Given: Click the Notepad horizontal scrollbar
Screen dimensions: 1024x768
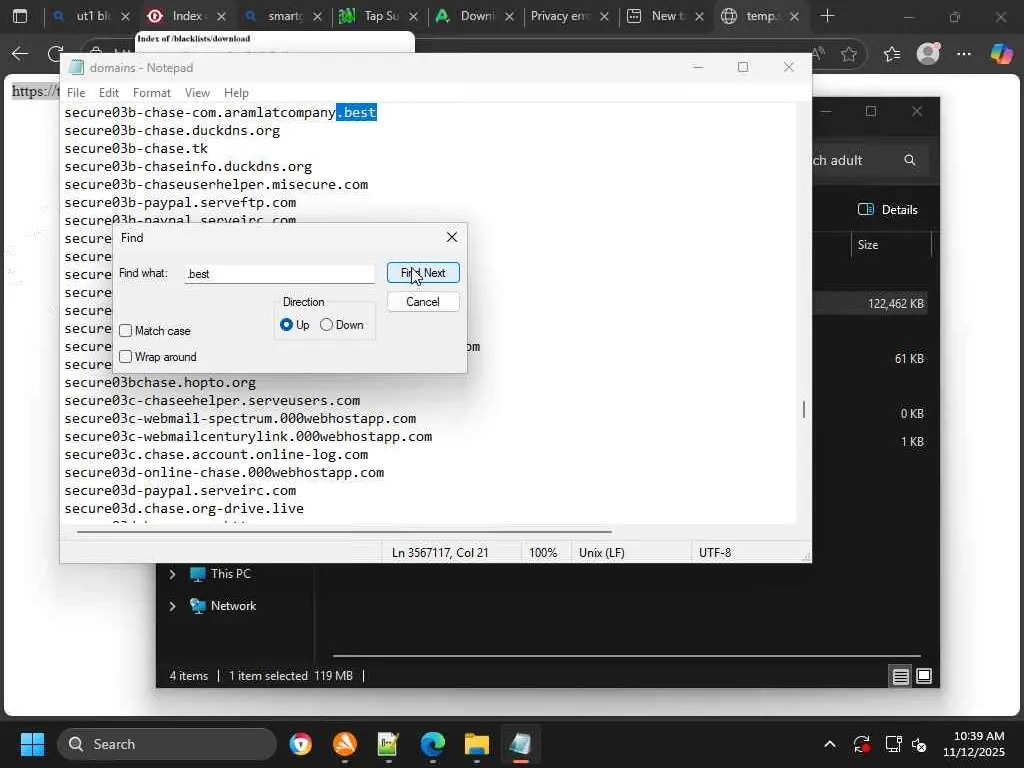Looking at the screenshot, I should click(x=344, y=532).
